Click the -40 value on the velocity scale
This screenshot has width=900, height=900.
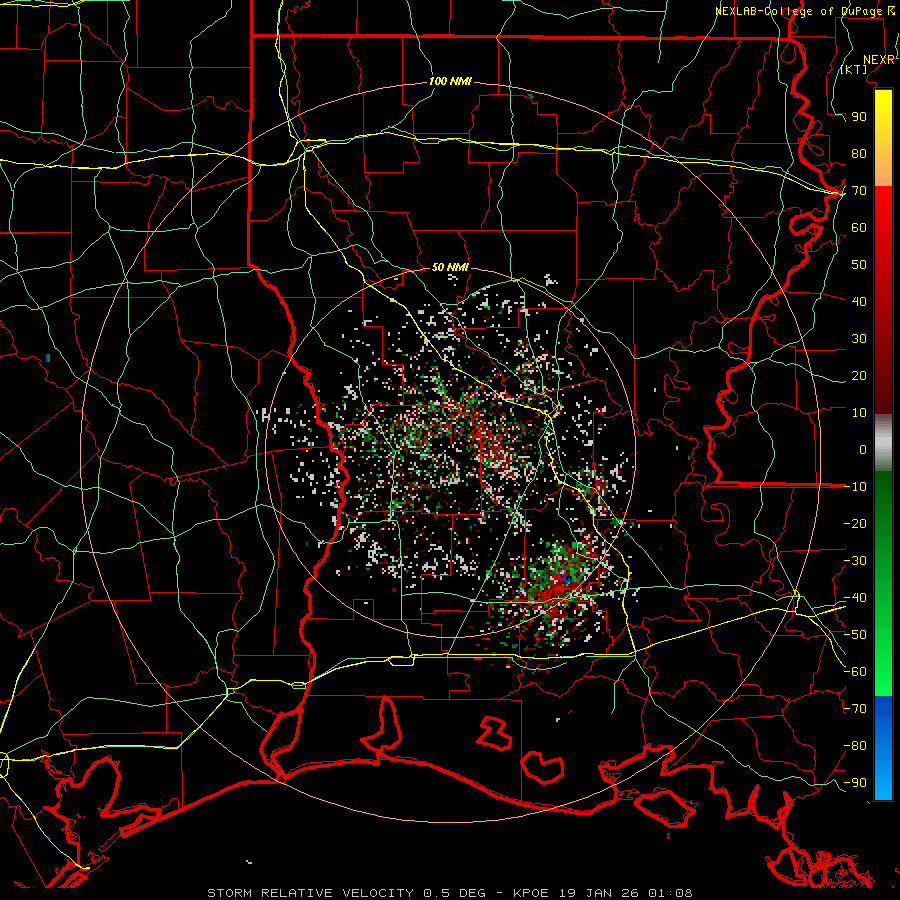point(855,598)
